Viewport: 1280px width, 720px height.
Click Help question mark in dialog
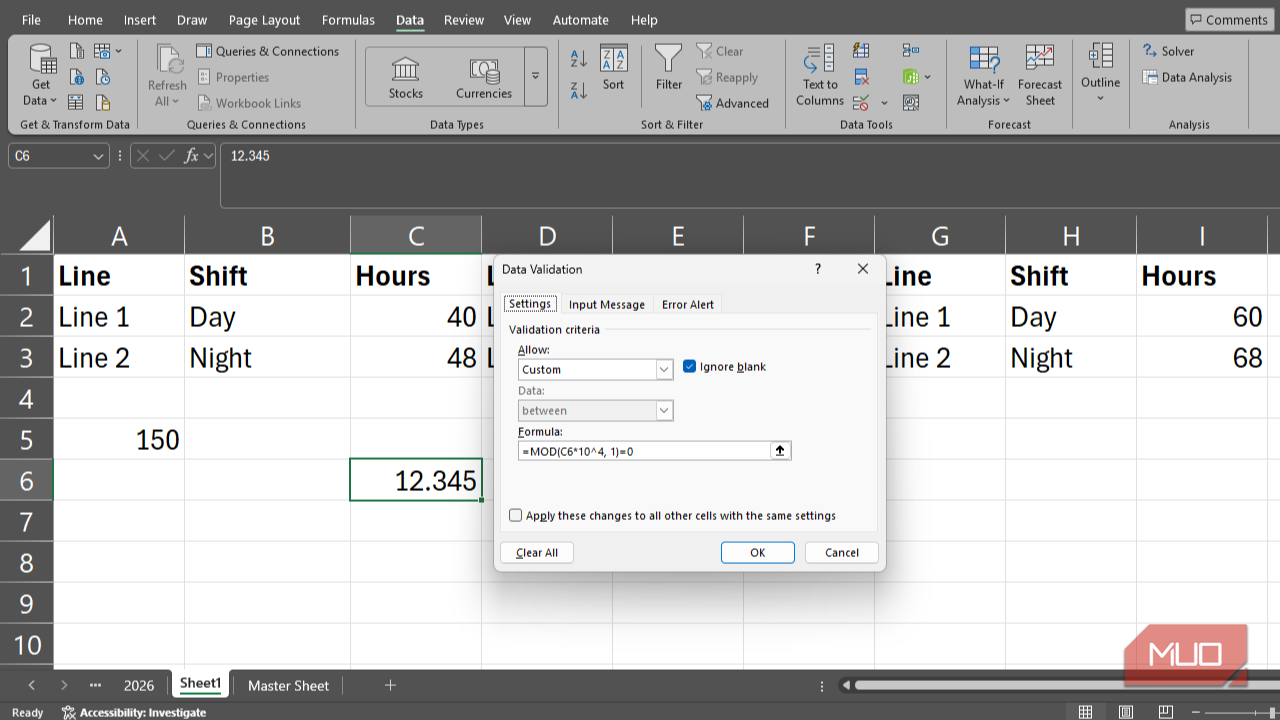818,269
